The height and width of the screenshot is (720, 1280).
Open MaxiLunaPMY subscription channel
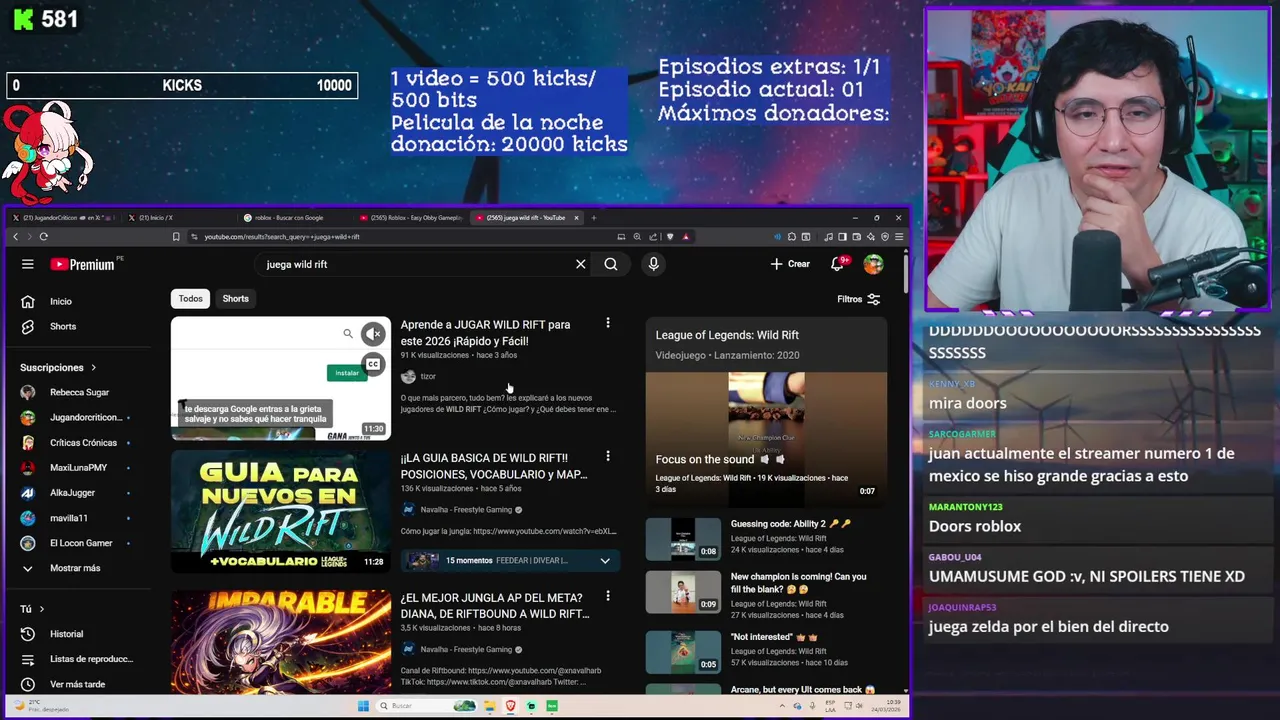[x=78, y=467]
